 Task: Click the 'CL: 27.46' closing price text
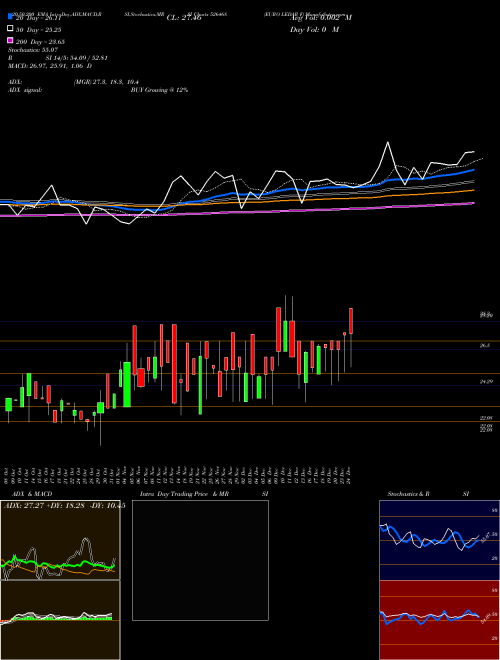[184, 18]
